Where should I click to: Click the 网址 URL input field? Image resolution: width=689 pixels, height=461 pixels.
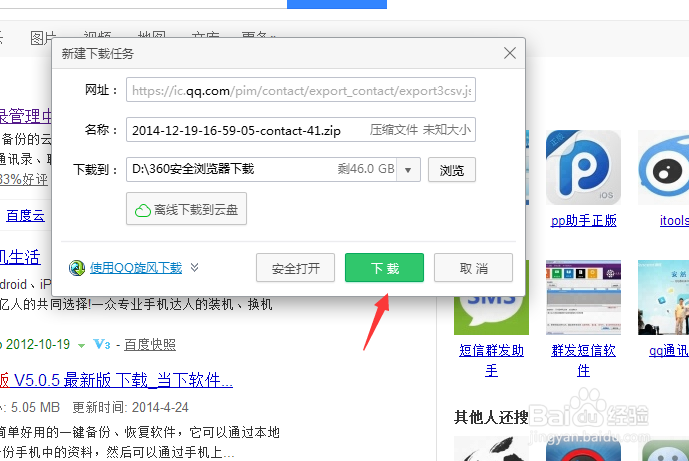(x=301, y=90)
